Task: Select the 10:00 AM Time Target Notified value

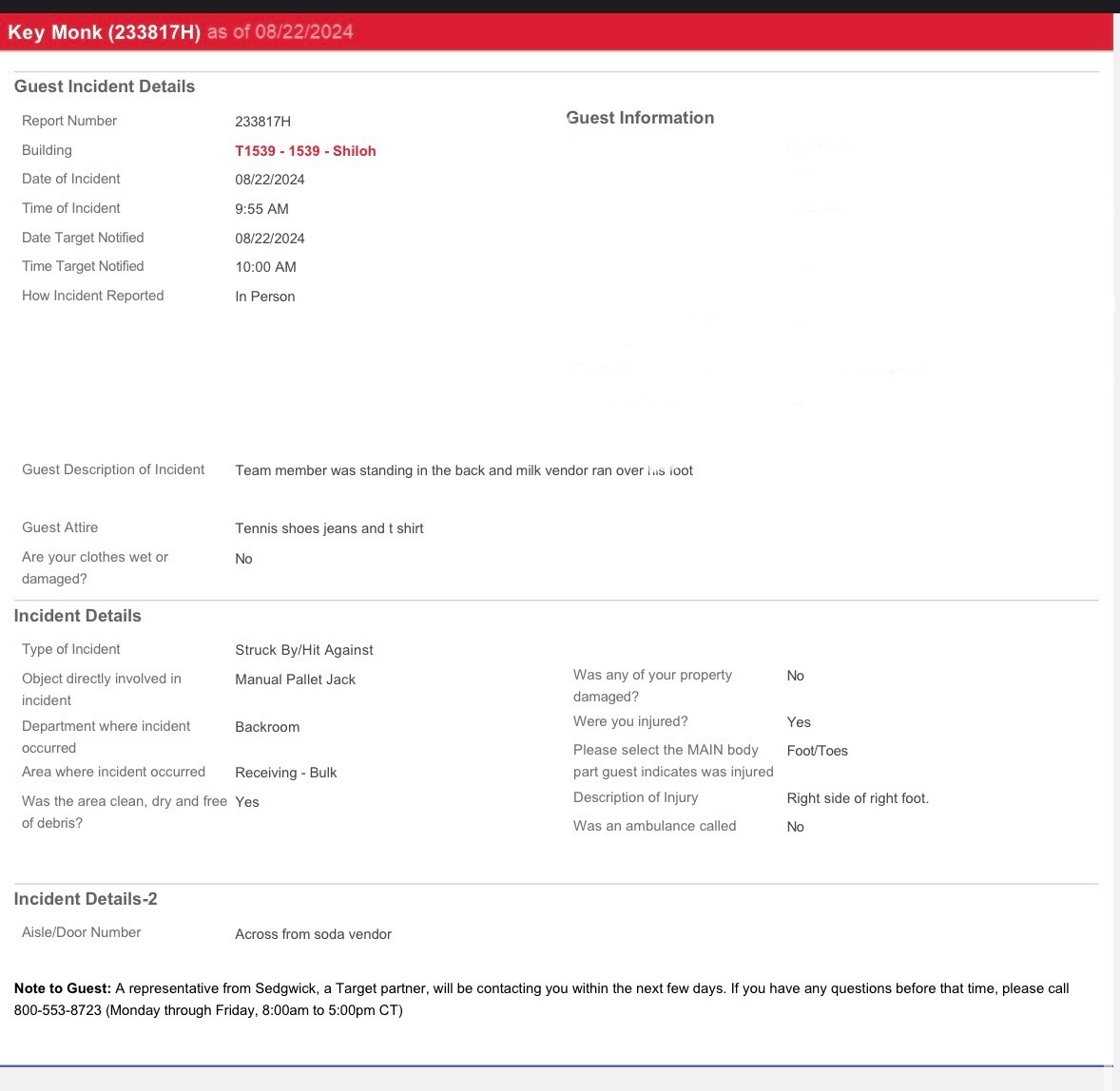Action: [265, 267]
